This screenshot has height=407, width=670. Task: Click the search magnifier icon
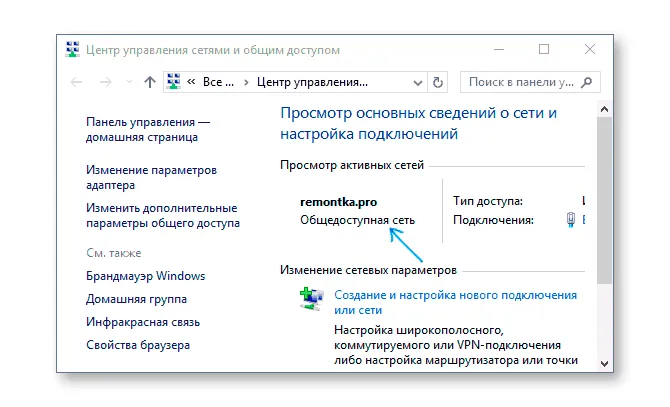tap(587, 82)
